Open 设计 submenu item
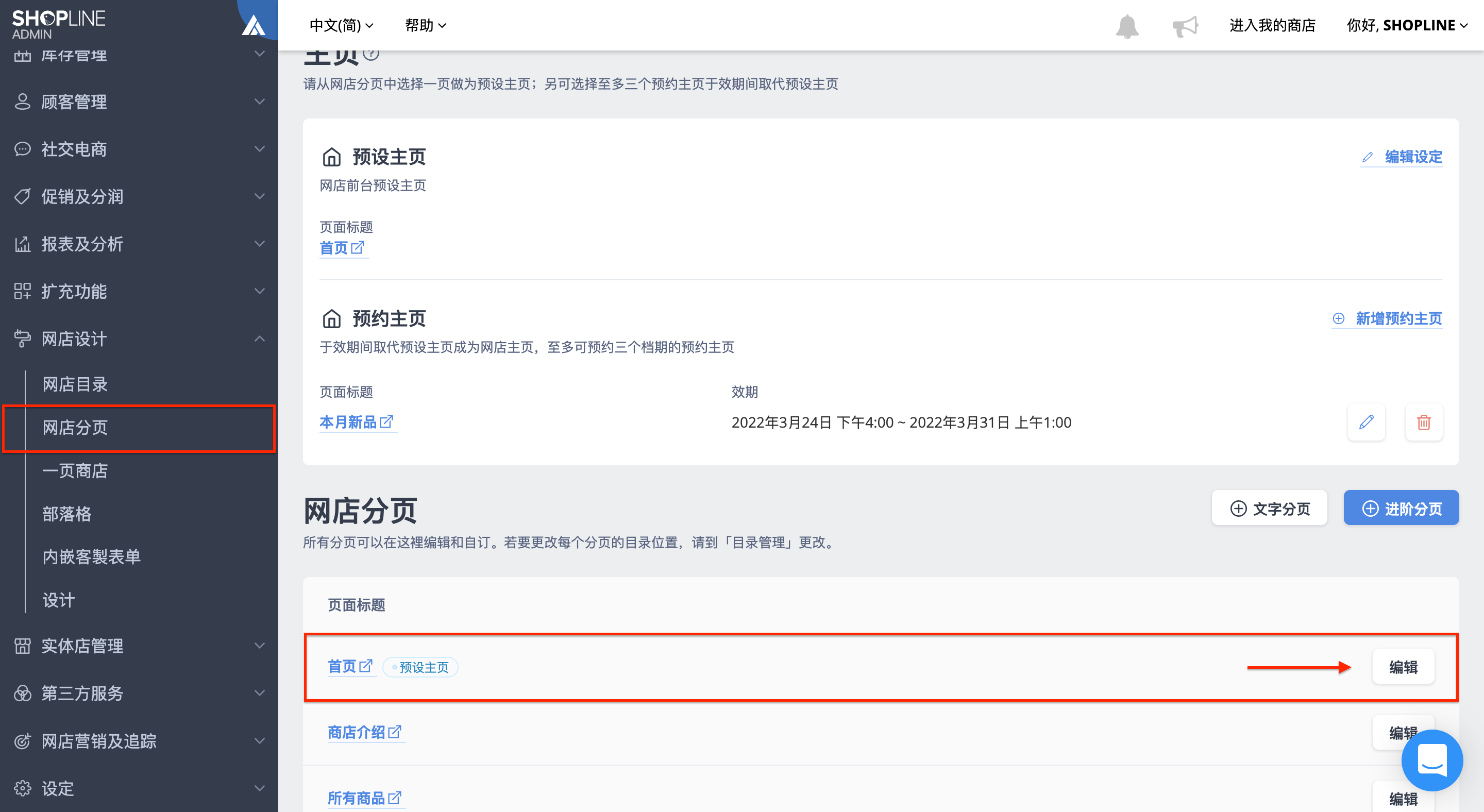The image size is (1484, 812). point(58,600)
